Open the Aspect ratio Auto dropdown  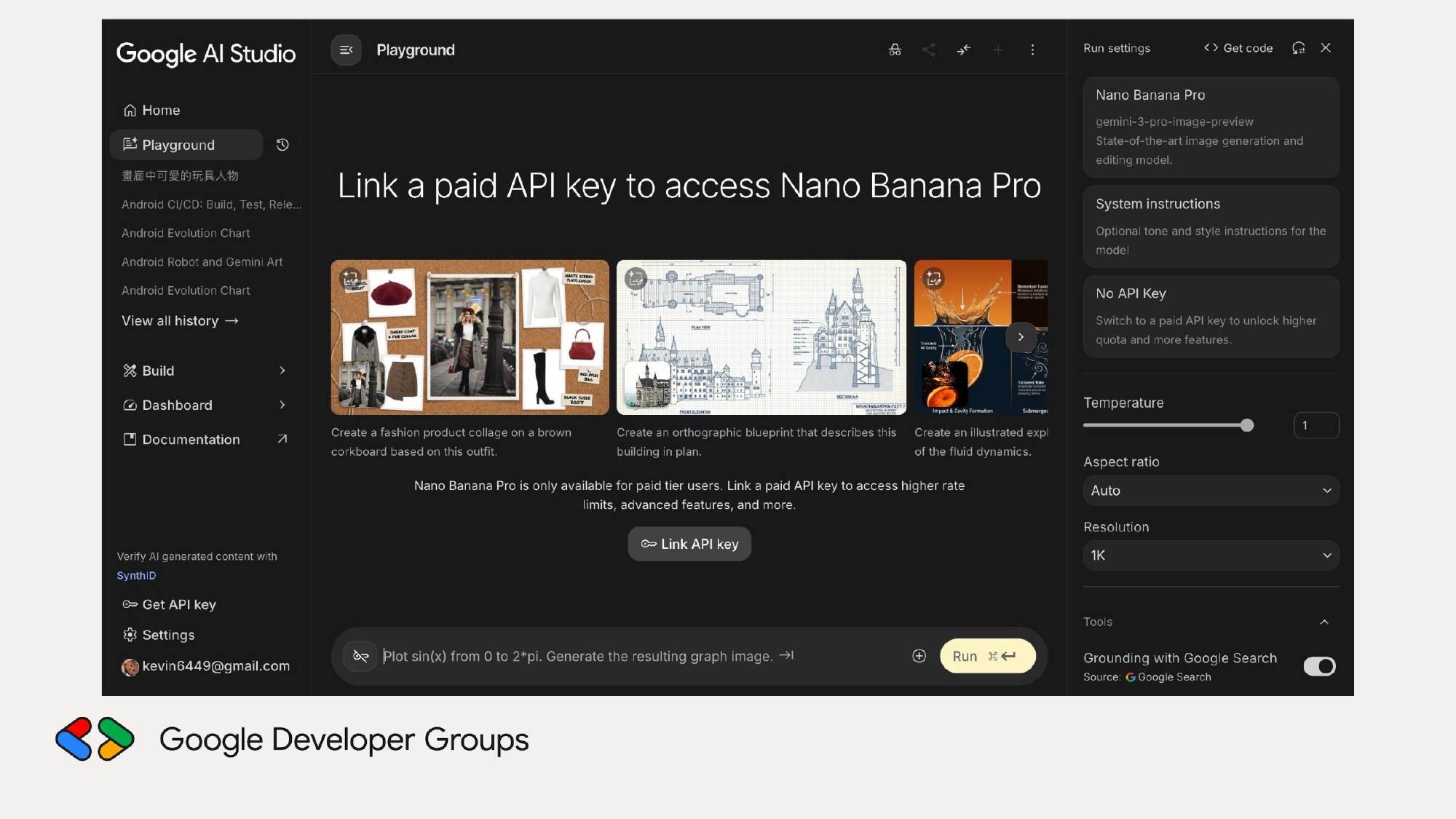point(1211,491)
